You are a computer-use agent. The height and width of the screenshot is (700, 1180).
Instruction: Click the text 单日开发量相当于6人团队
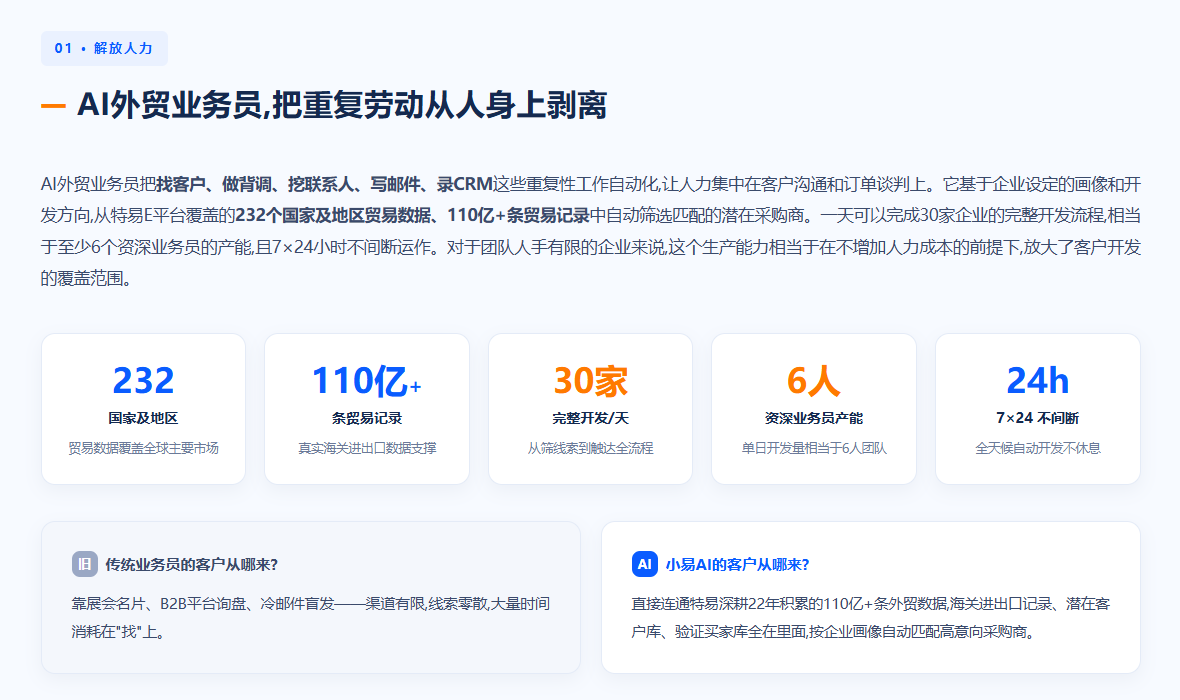tap(814, 448)
